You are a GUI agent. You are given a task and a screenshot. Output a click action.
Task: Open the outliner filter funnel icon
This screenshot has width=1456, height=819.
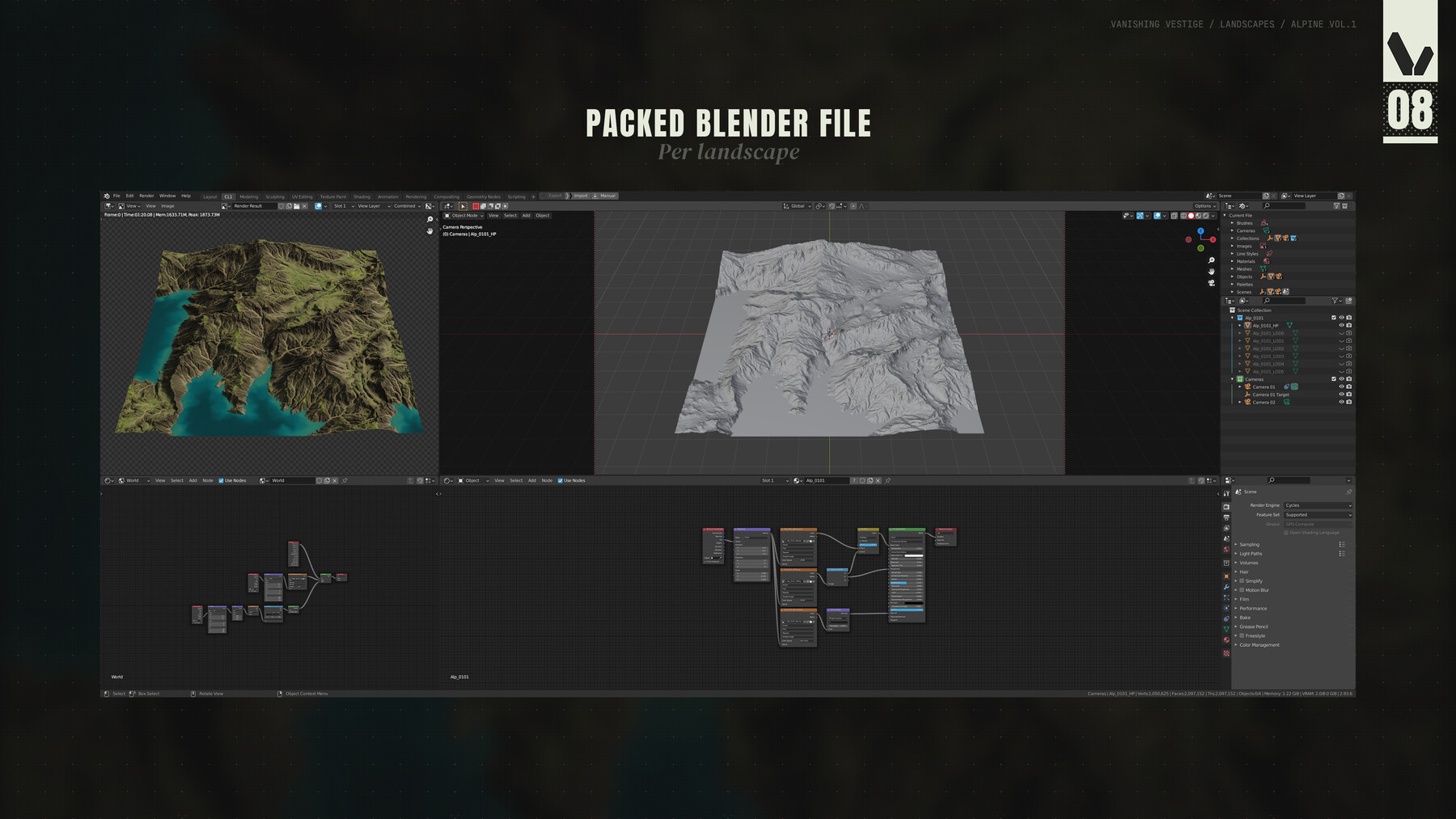tap(1335, 301)
